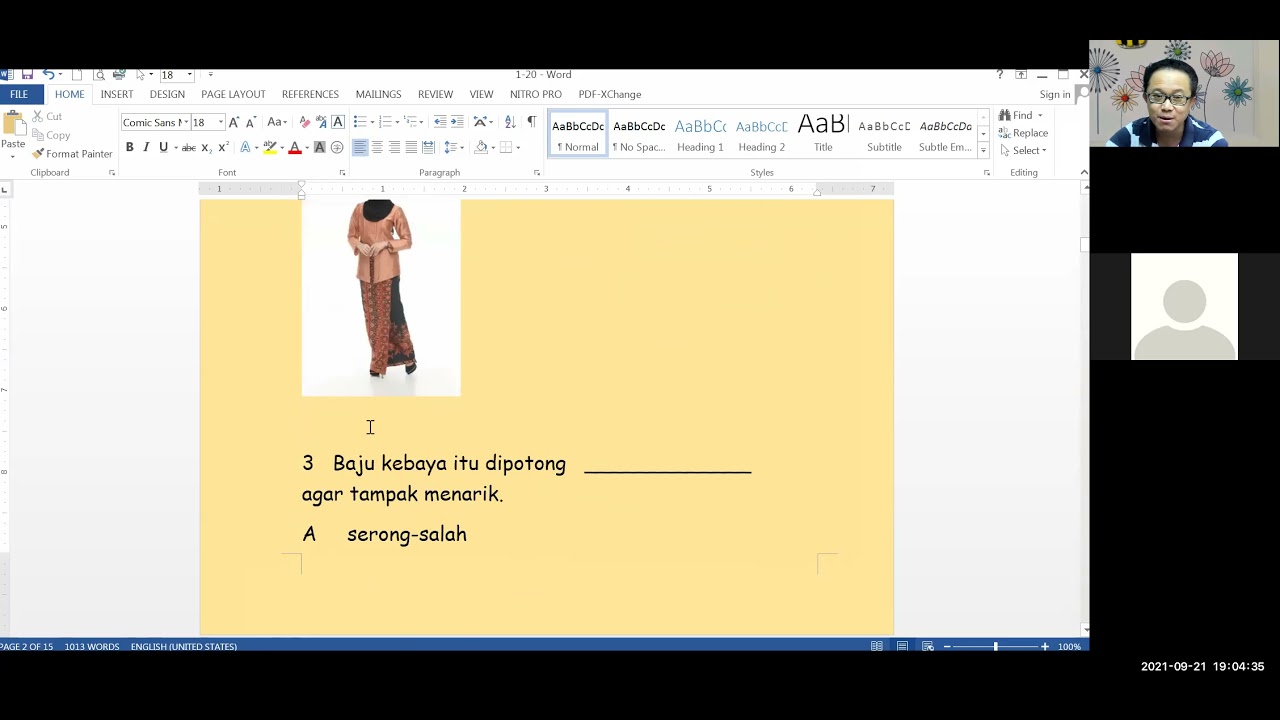Click Replace in Editing group
The height and width of the screenshot is (720, 1280).
pyautogui.click(x=1023, y=133)
